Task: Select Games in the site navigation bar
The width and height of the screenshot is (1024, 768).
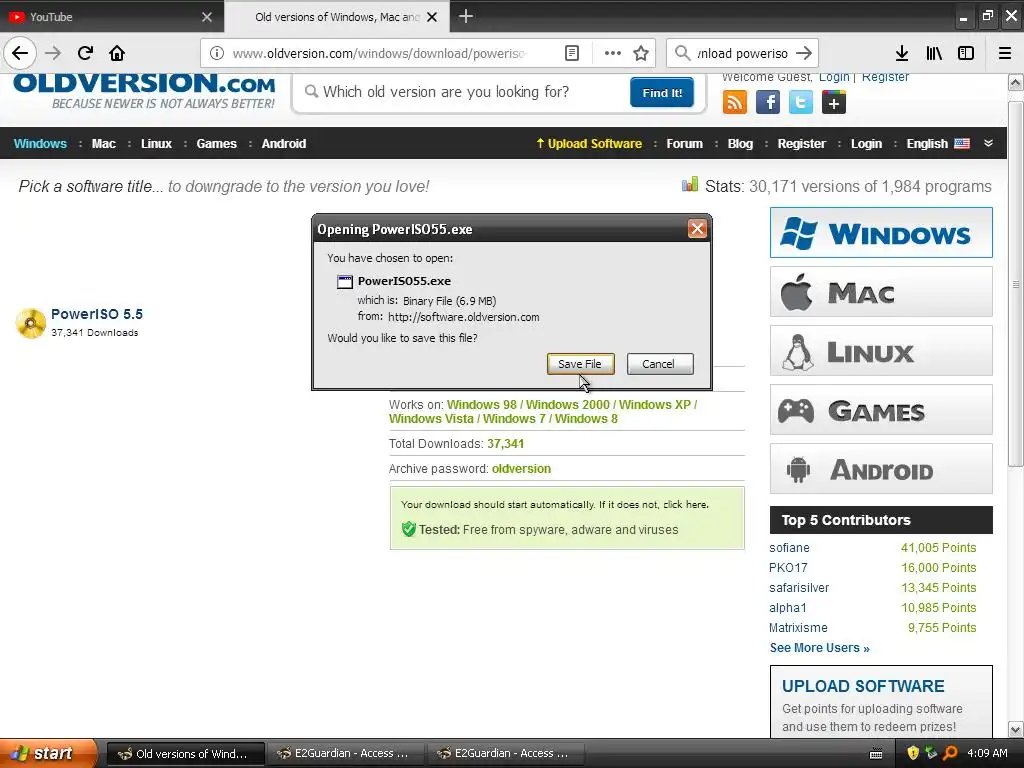Action: pyautogui.click(x=216, y=144)
